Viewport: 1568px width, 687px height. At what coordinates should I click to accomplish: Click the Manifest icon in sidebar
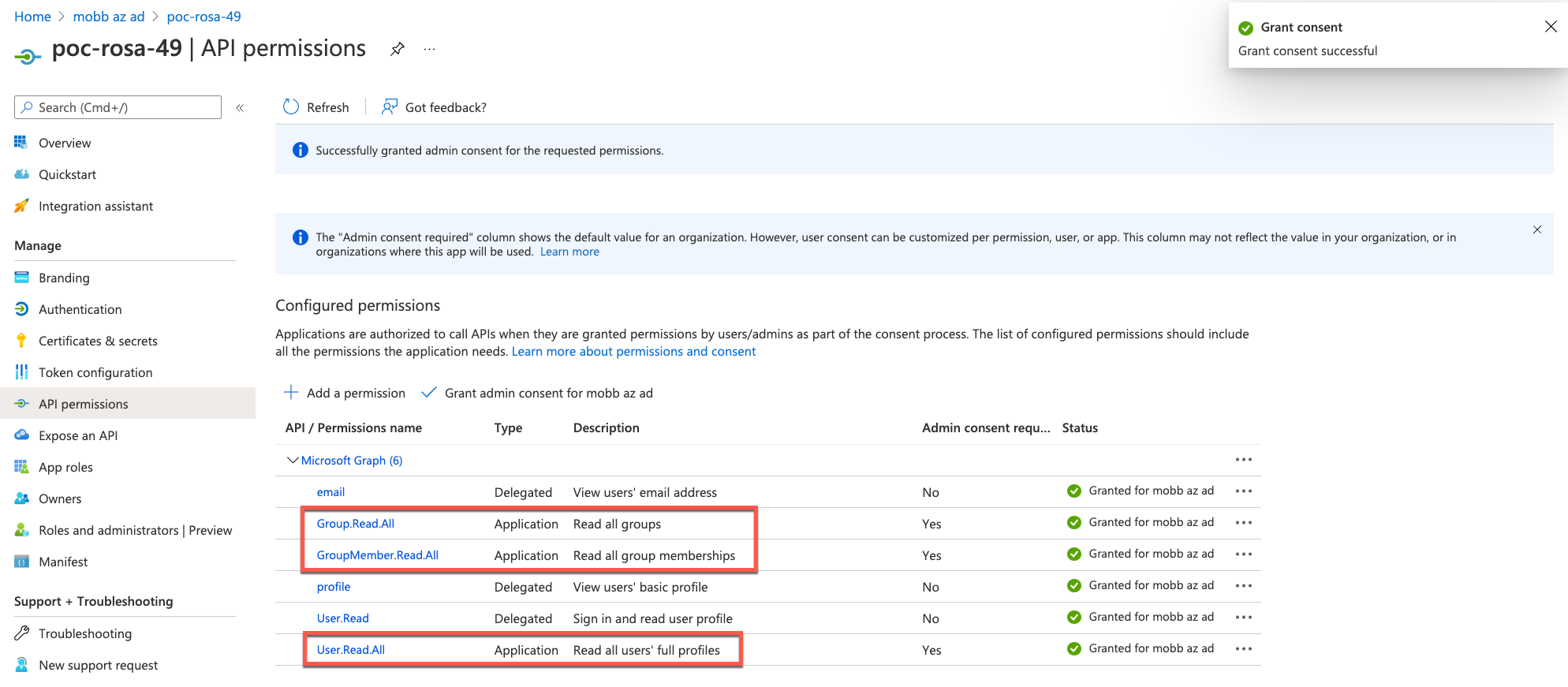tap(21, 561)
